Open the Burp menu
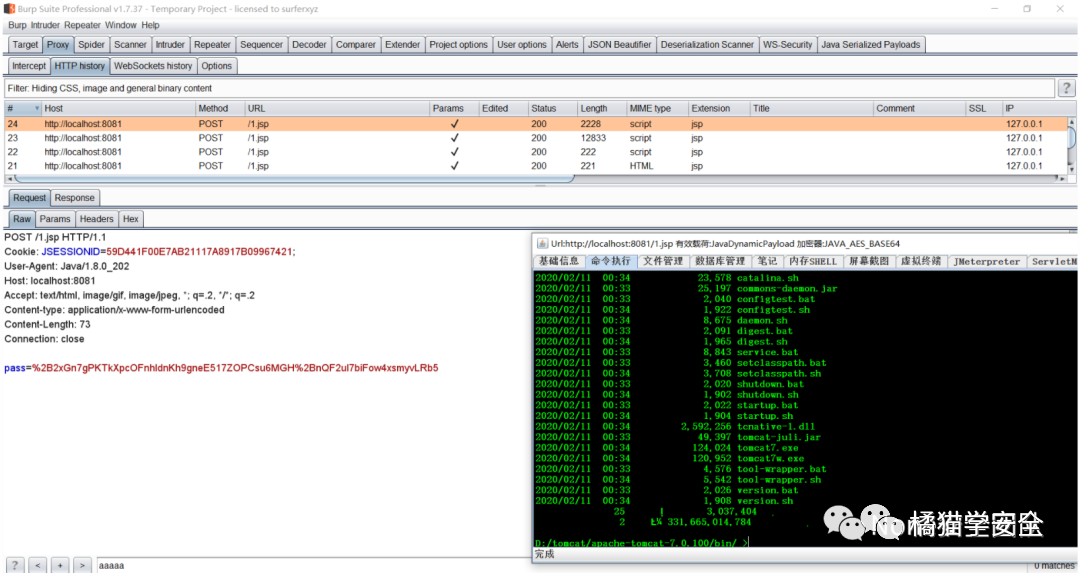The image size is (1080, 573). [x=17, y=25]
